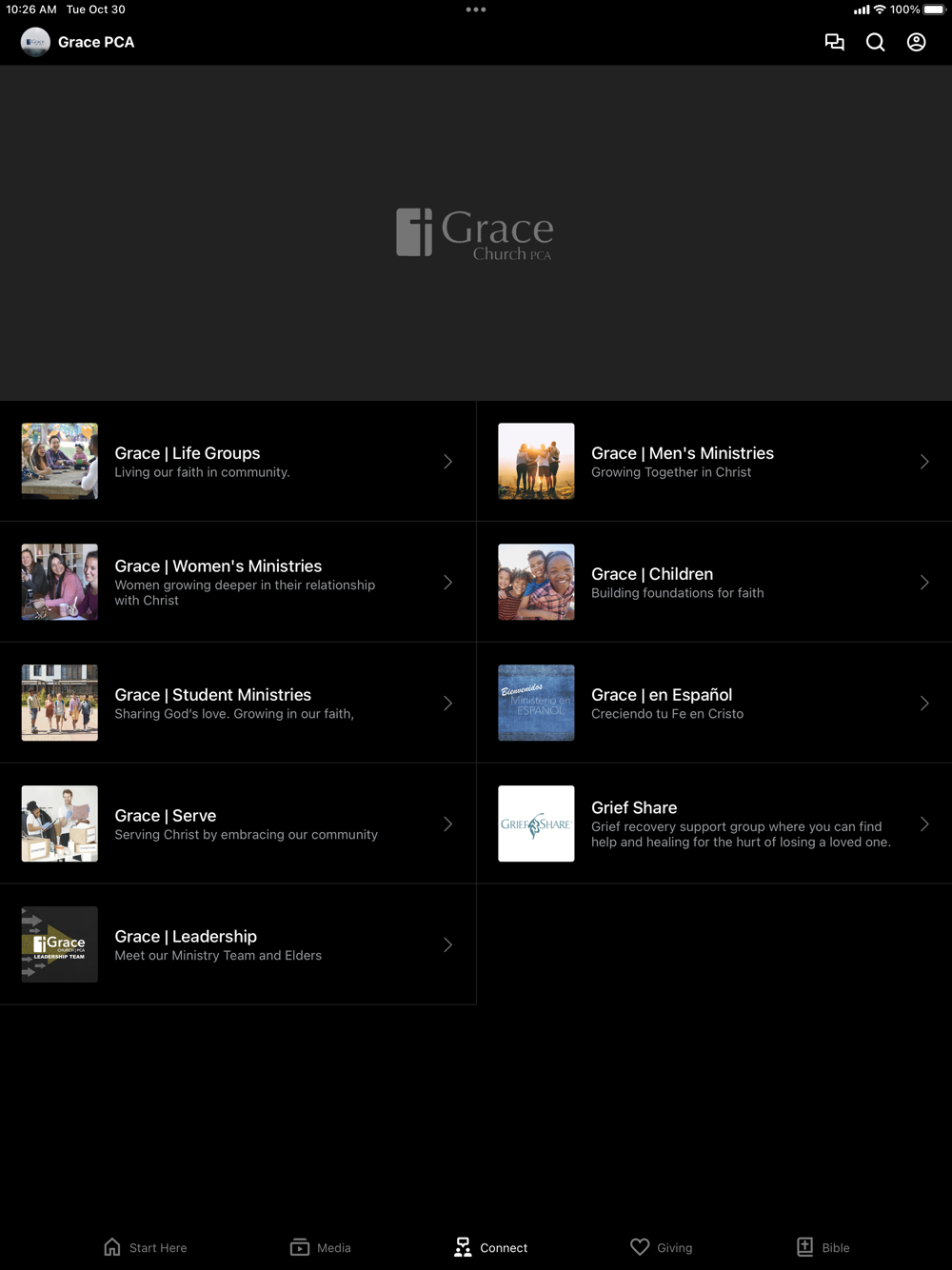Tap the Media play icon
The width and height of the screenshot is (952, 1270).
[x=300, y=1247]
